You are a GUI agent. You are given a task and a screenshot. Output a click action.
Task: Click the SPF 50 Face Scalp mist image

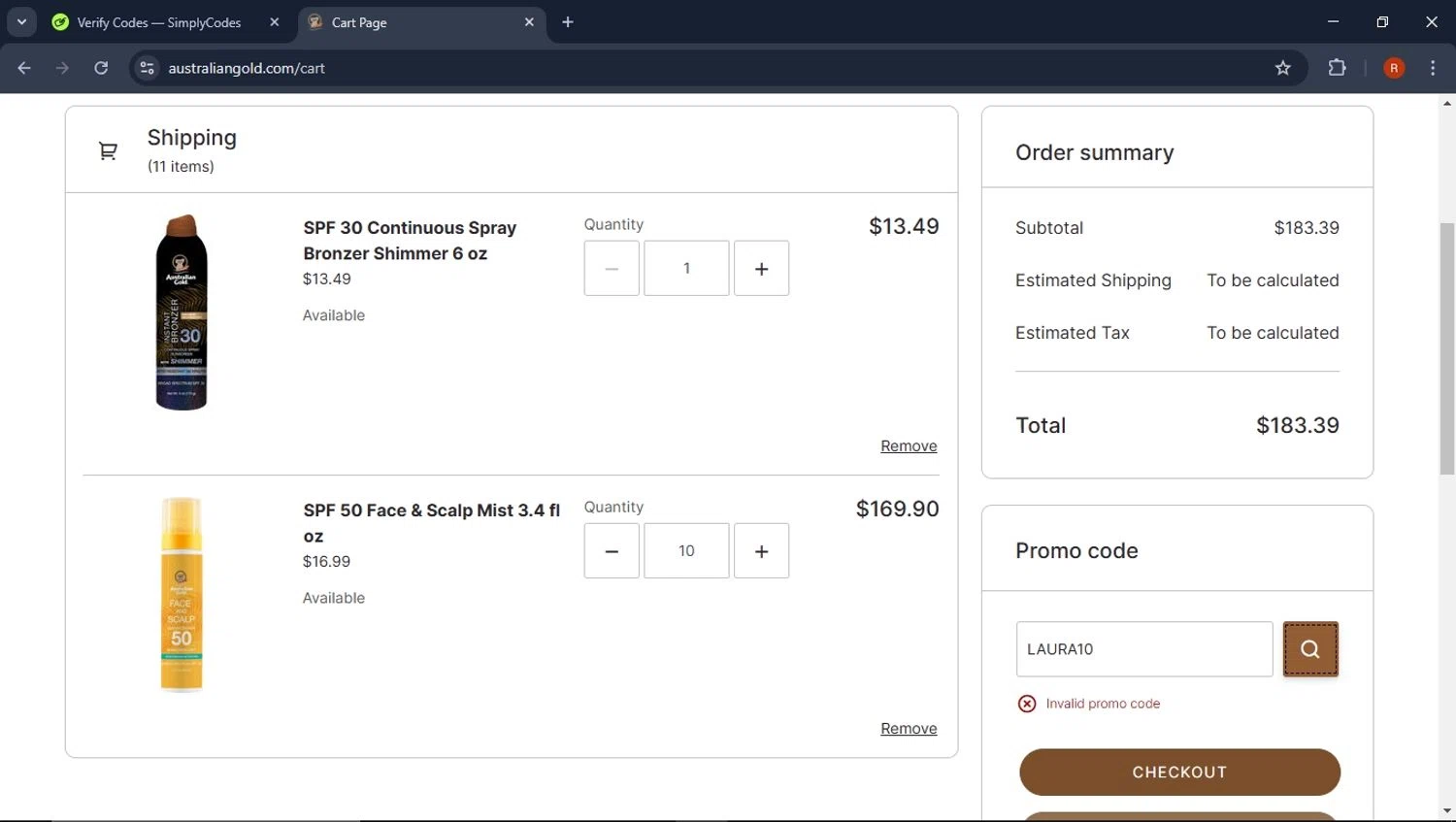(182, 594)
